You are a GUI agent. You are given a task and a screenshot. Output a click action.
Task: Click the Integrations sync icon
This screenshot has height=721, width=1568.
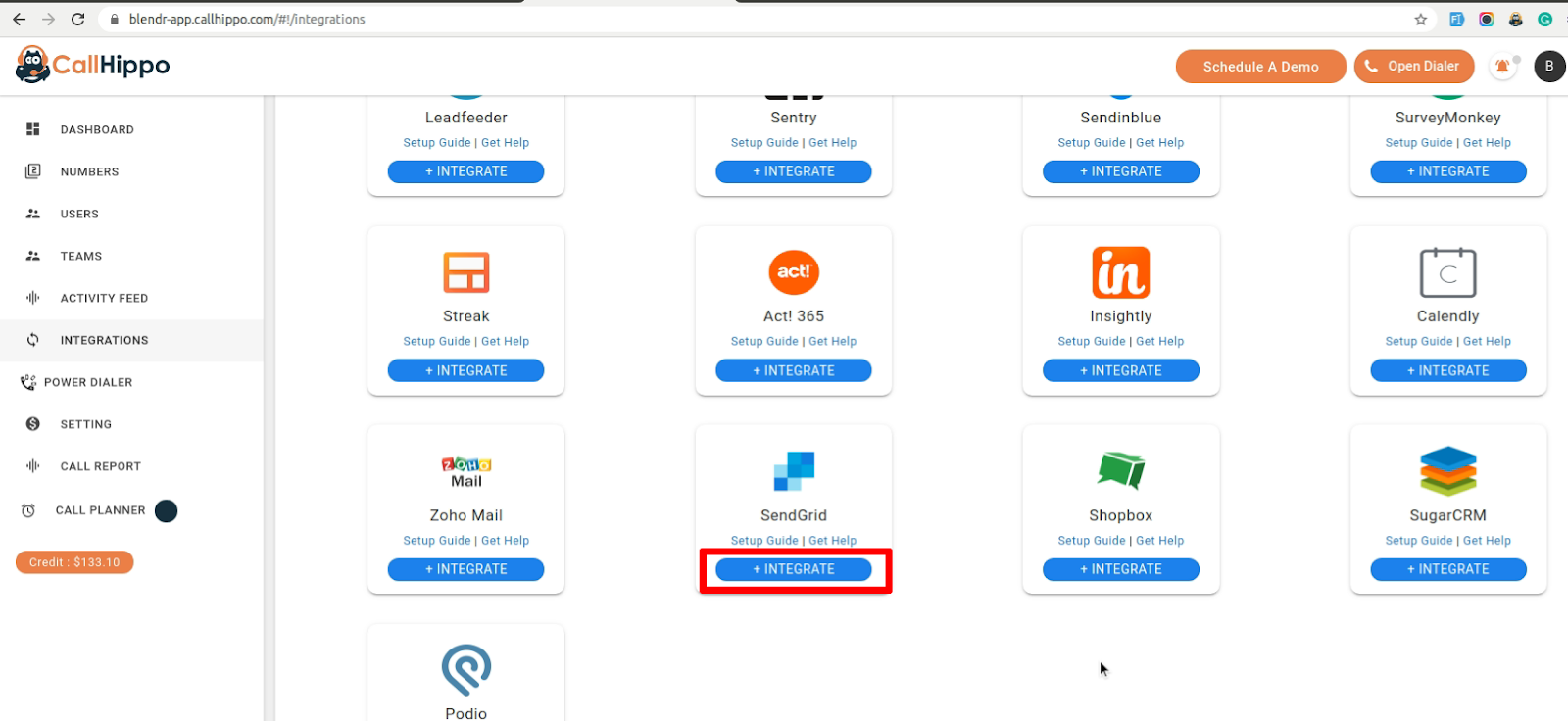click(x=32, y=340)
